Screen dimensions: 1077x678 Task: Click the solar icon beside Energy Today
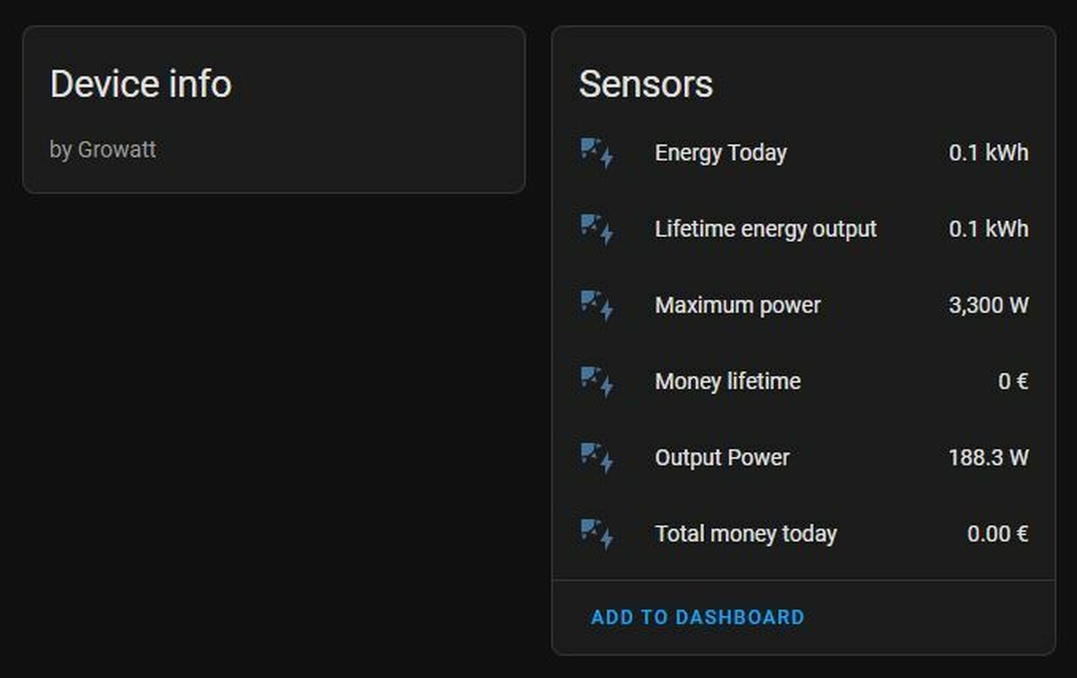597,153
